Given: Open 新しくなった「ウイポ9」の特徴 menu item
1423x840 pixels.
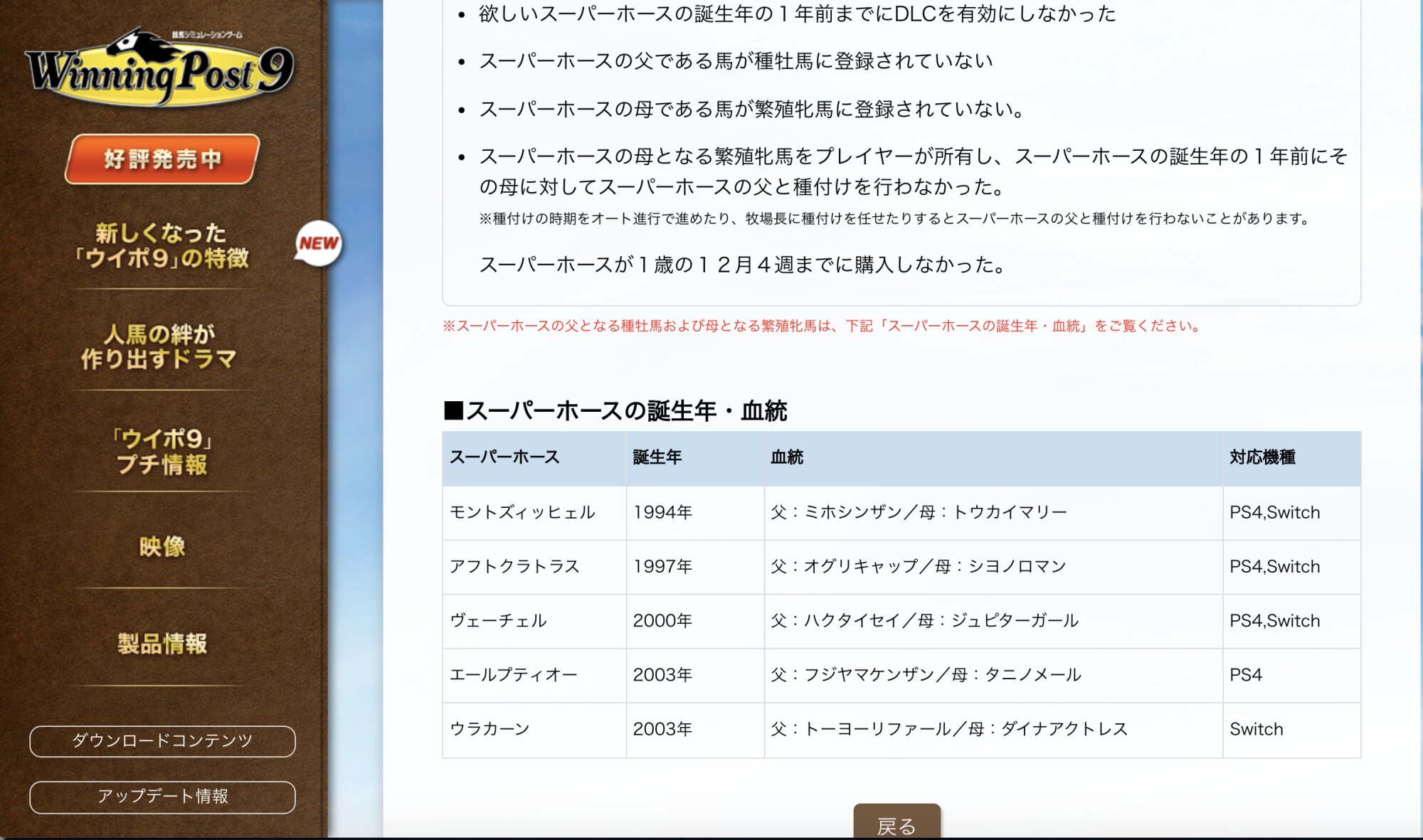Looking at the screenshot, I should pyautogui.click(x=162, y=245).
